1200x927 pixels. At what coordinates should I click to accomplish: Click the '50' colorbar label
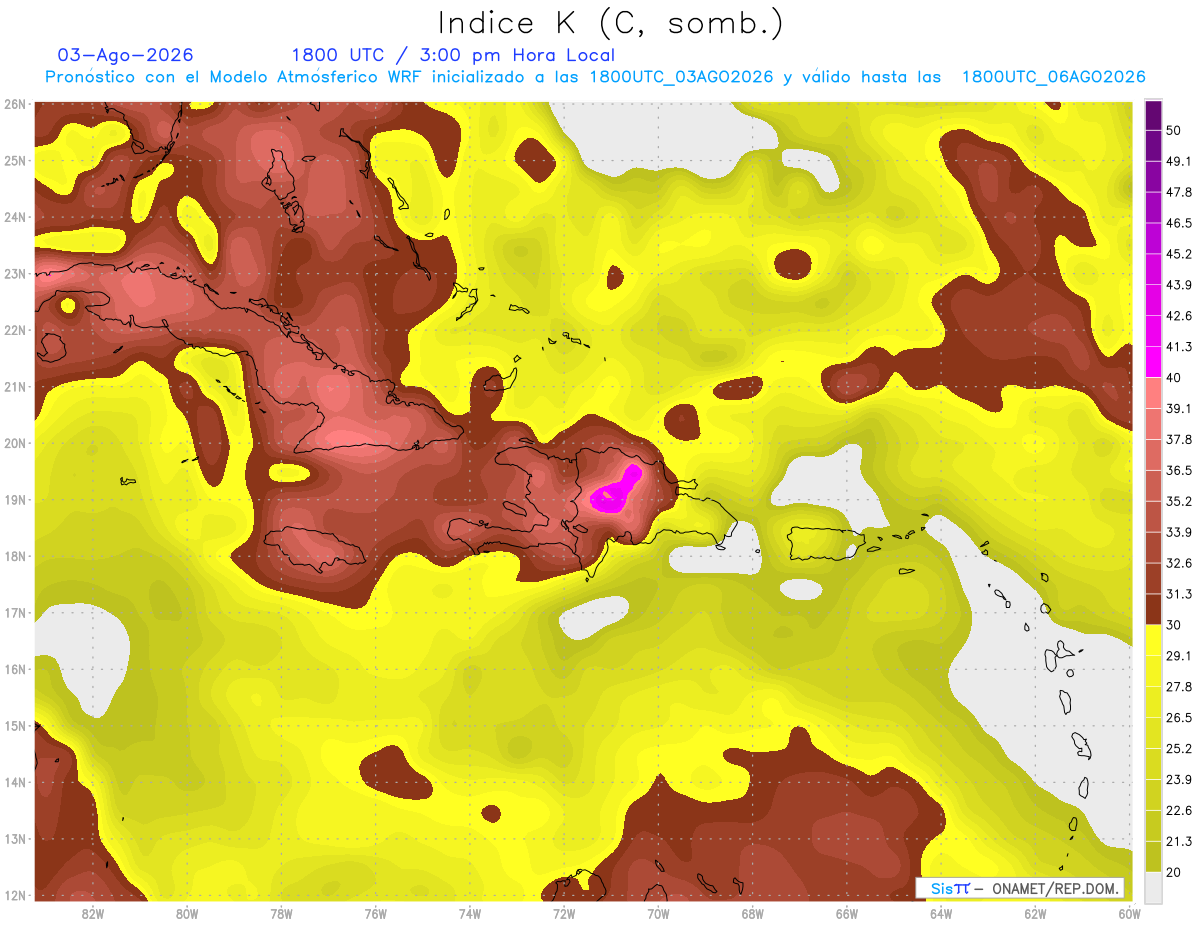1174,131
